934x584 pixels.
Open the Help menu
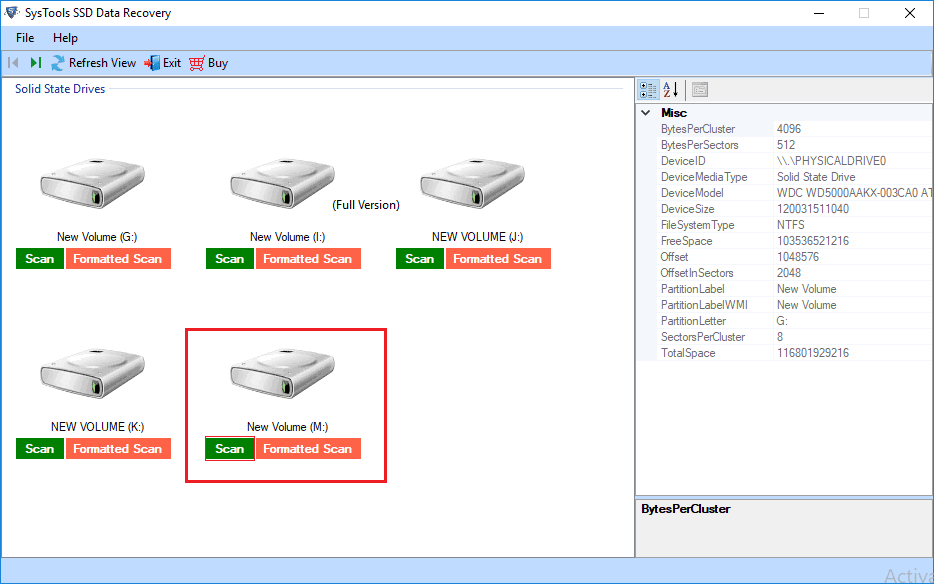pyautogui.click(x=65, y=38)
